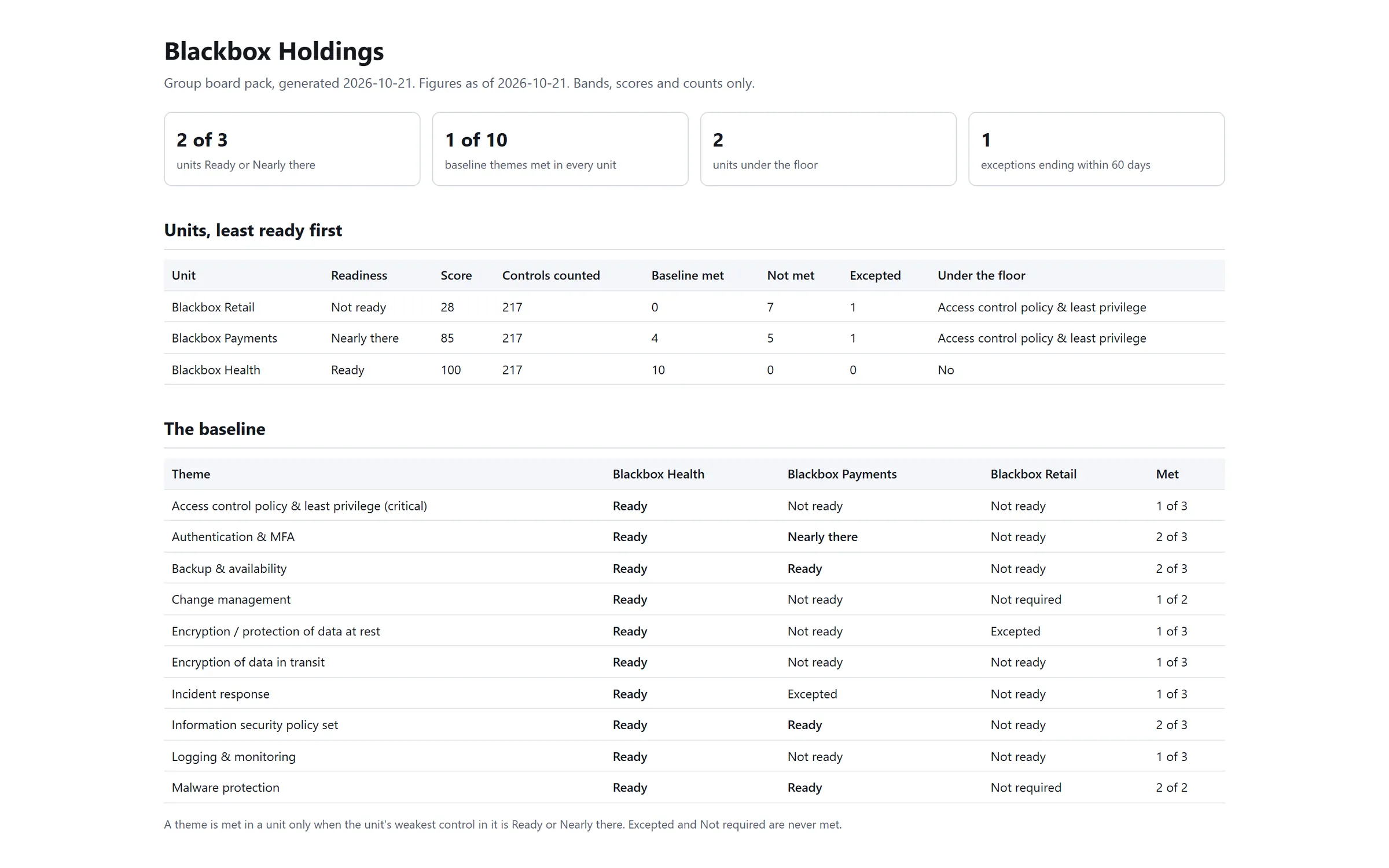Click 'The baseline' section heading
Image resolution: width=1389 pixels, height=868 pixels.
[215, 429]
